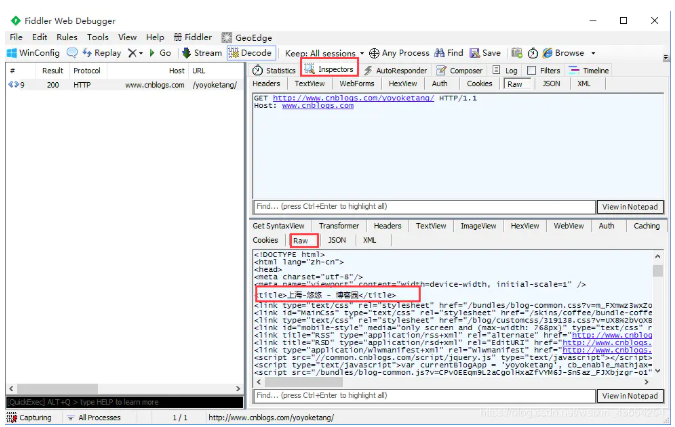
Task: Select response ImageView tab
Action: 478,226
